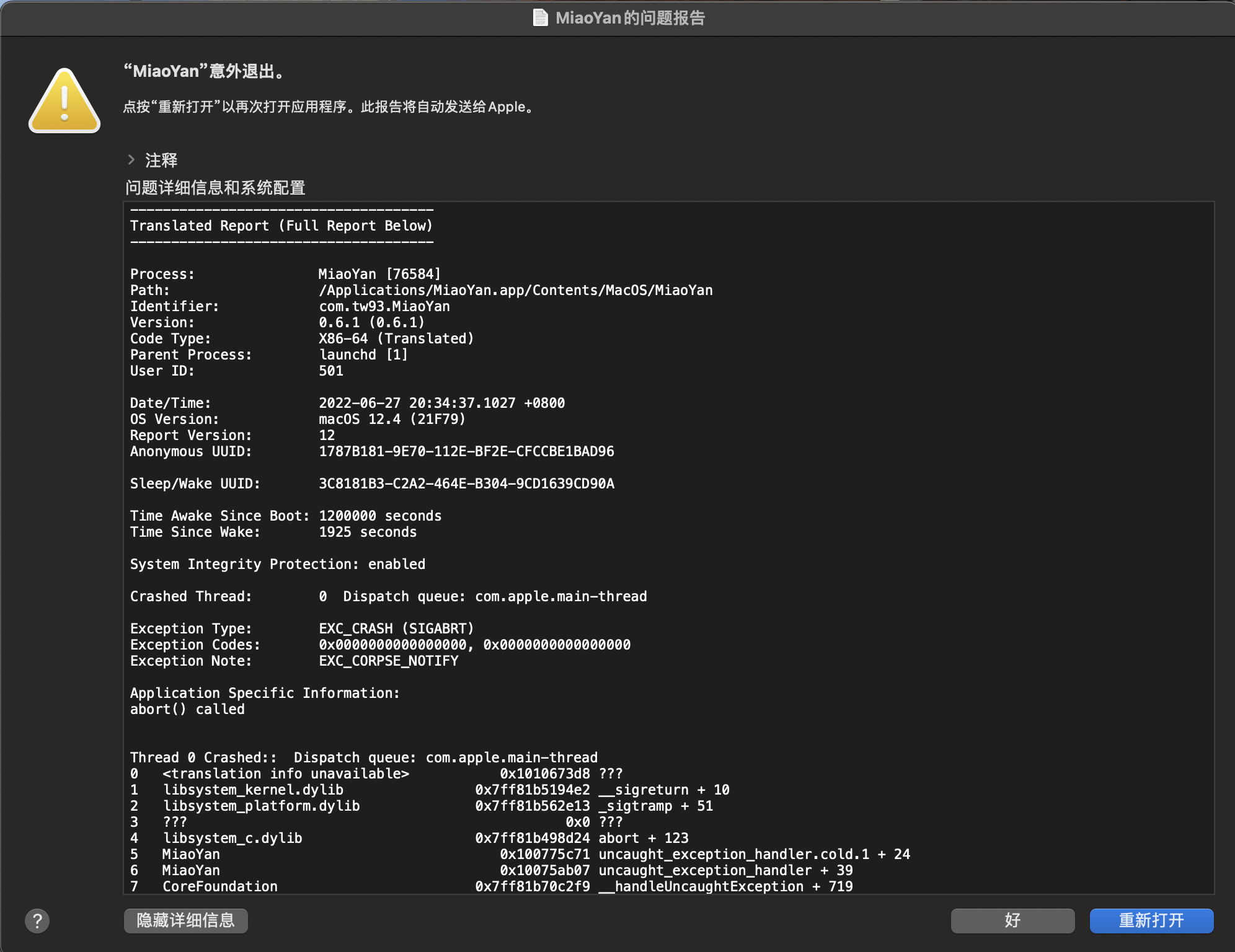Click the Process: MiaoYan [76584] line

(x=285, y=274)
